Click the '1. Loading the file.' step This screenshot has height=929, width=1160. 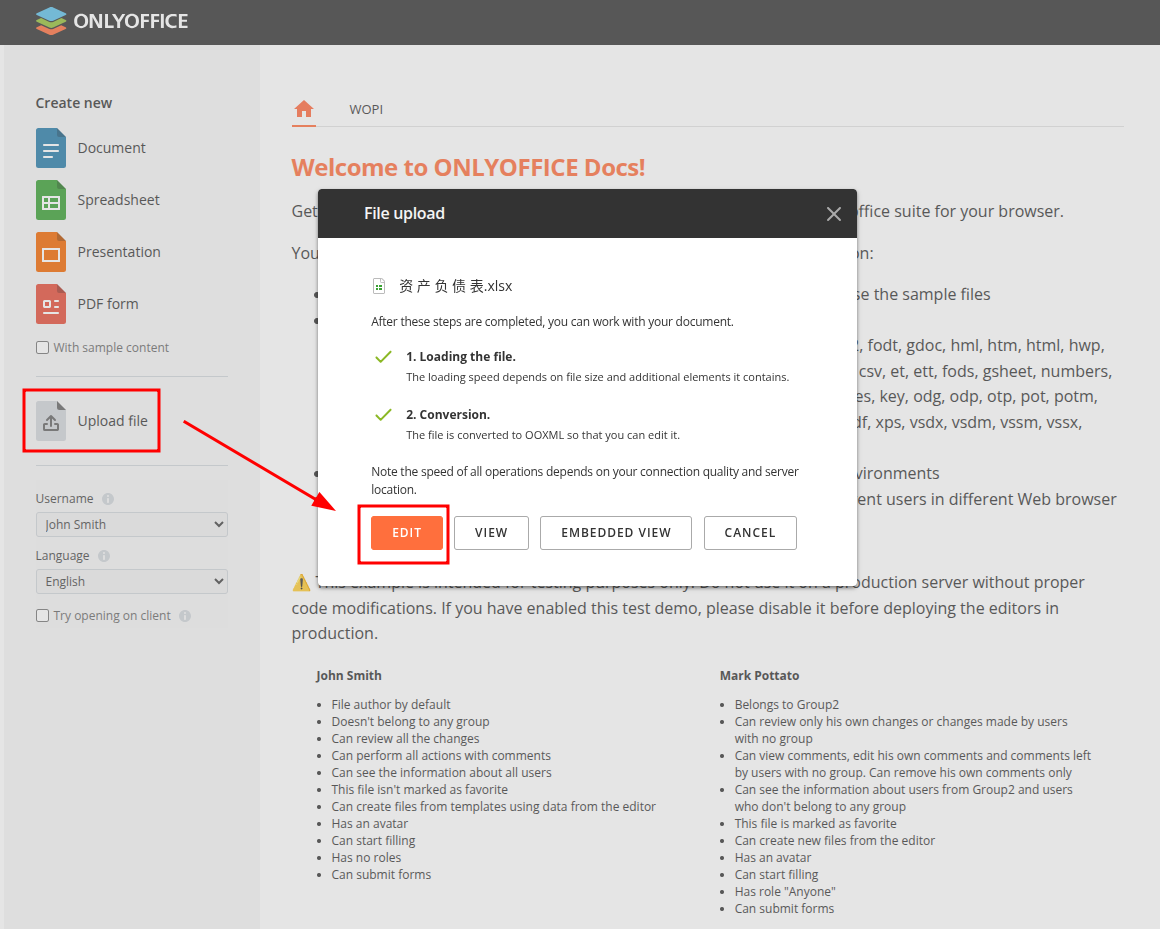point(461,357)
